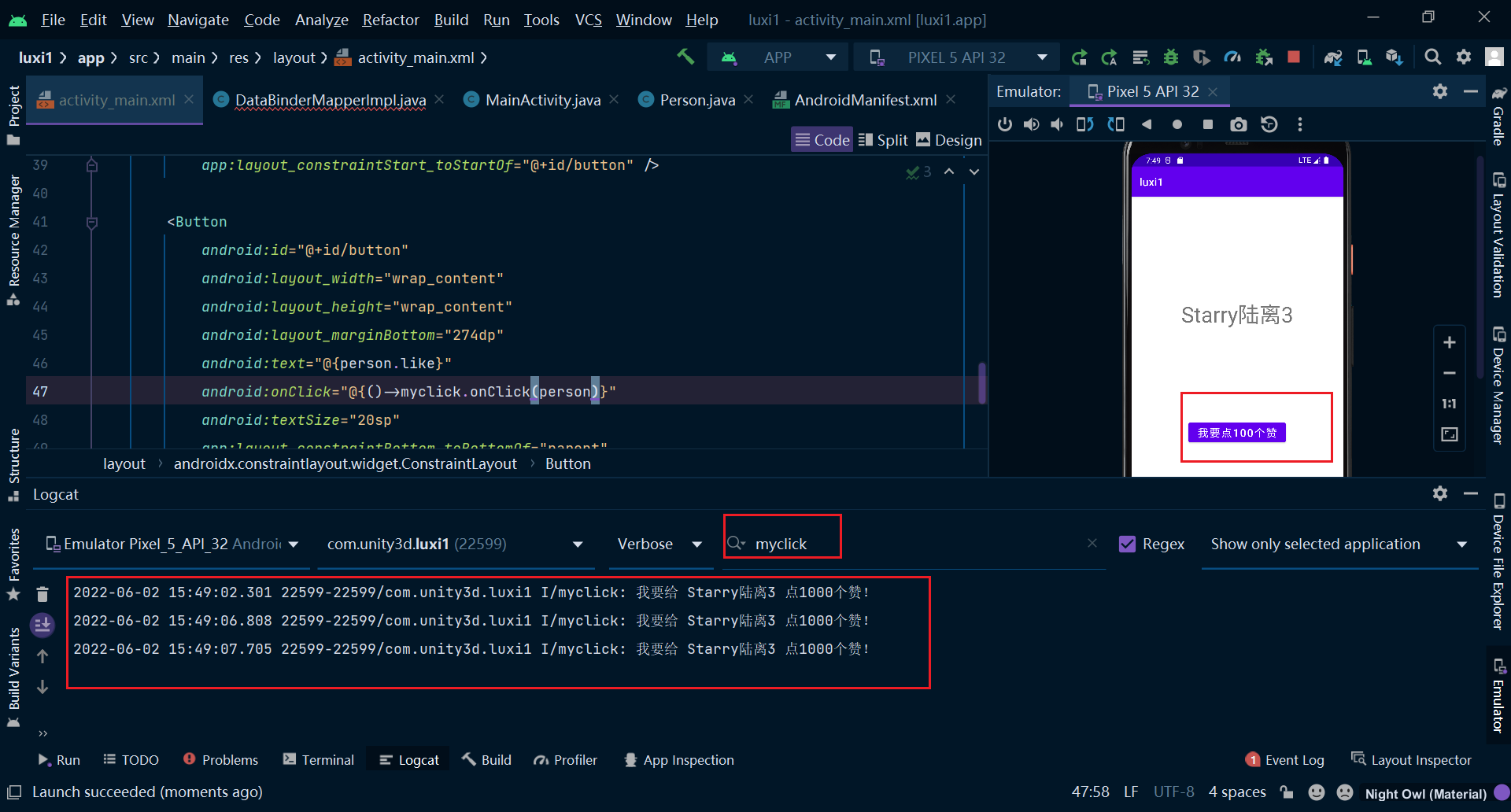Screen dimensions: 1511x812
Task: Open logcat Emulator Pixel_5_API_32 device dropdown
Action: pyautogui.click(x=172, y=544)
